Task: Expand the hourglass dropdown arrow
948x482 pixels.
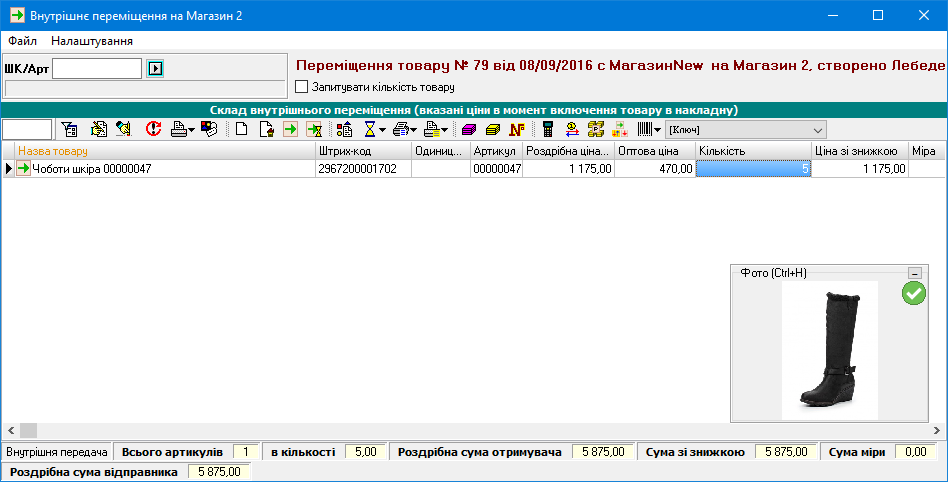Action: [x=382, y=130]
